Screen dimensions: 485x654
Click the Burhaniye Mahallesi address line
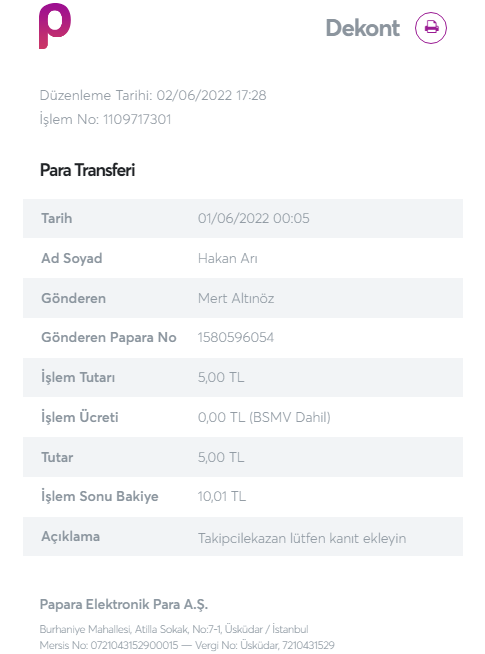click(174, 629)
